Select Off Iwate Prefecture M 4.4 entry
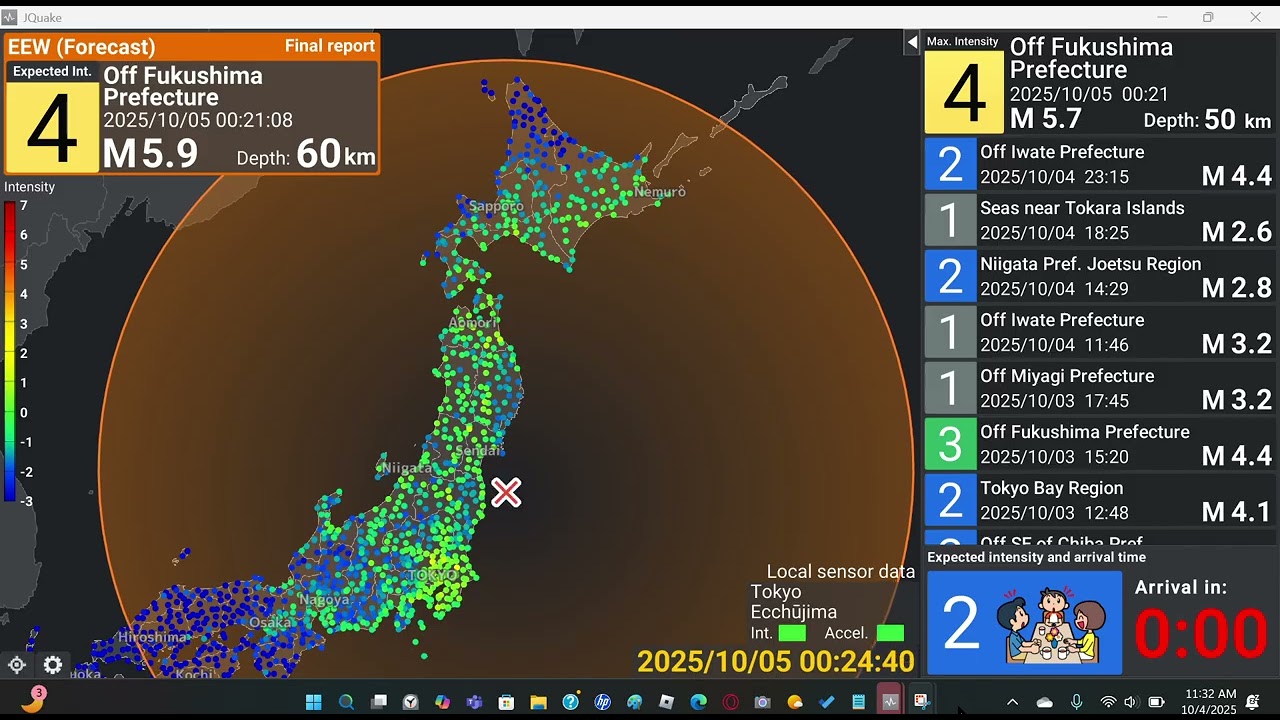 pyautogui.click(x=1099, y=164)
